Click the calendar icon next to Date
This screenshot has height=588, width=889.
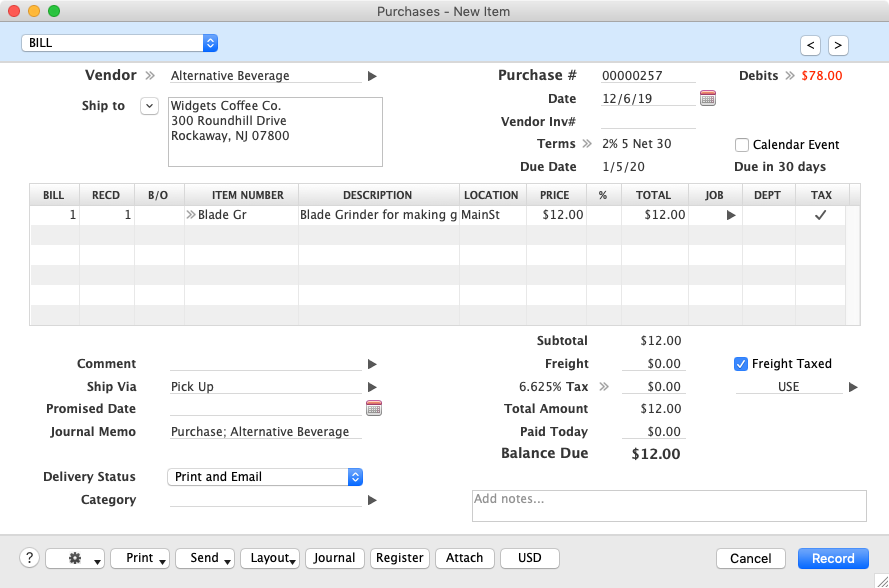[708, 98]
